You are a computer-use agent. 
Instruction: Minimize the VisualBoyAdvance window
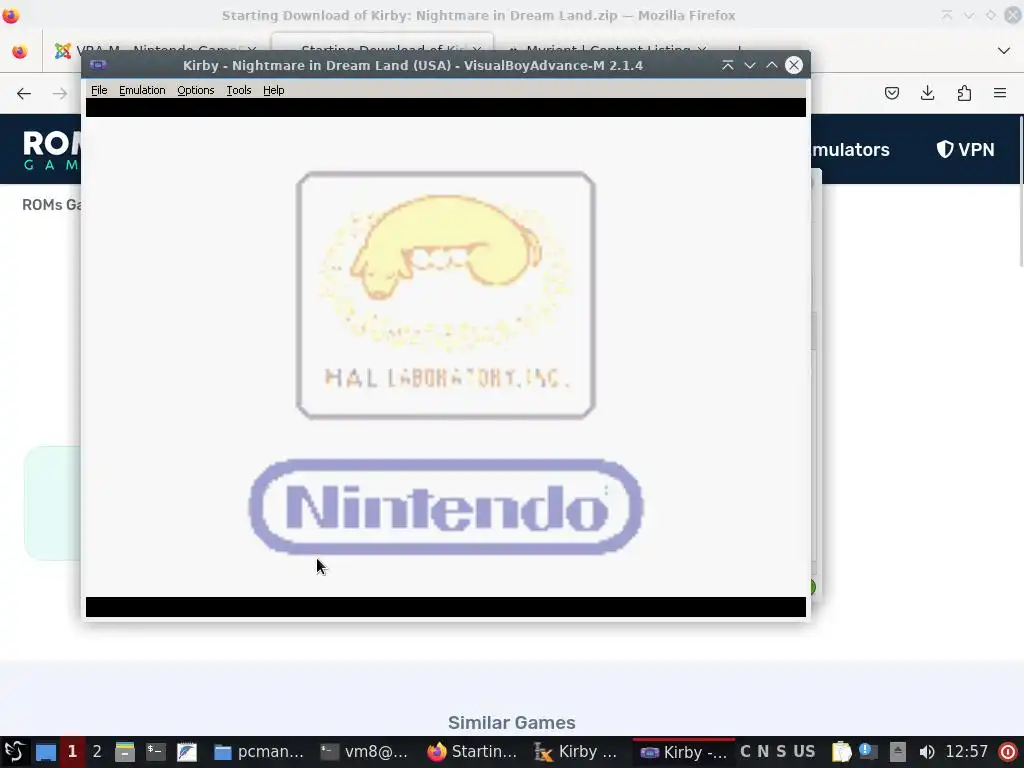pos(750,65)
